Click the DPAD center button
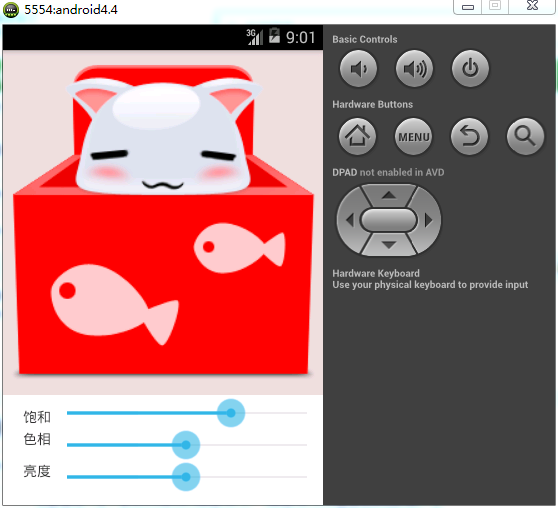Image resolution: width=558 pixels, height=508 pixels. pyautogui.click(x=389, y=220)
